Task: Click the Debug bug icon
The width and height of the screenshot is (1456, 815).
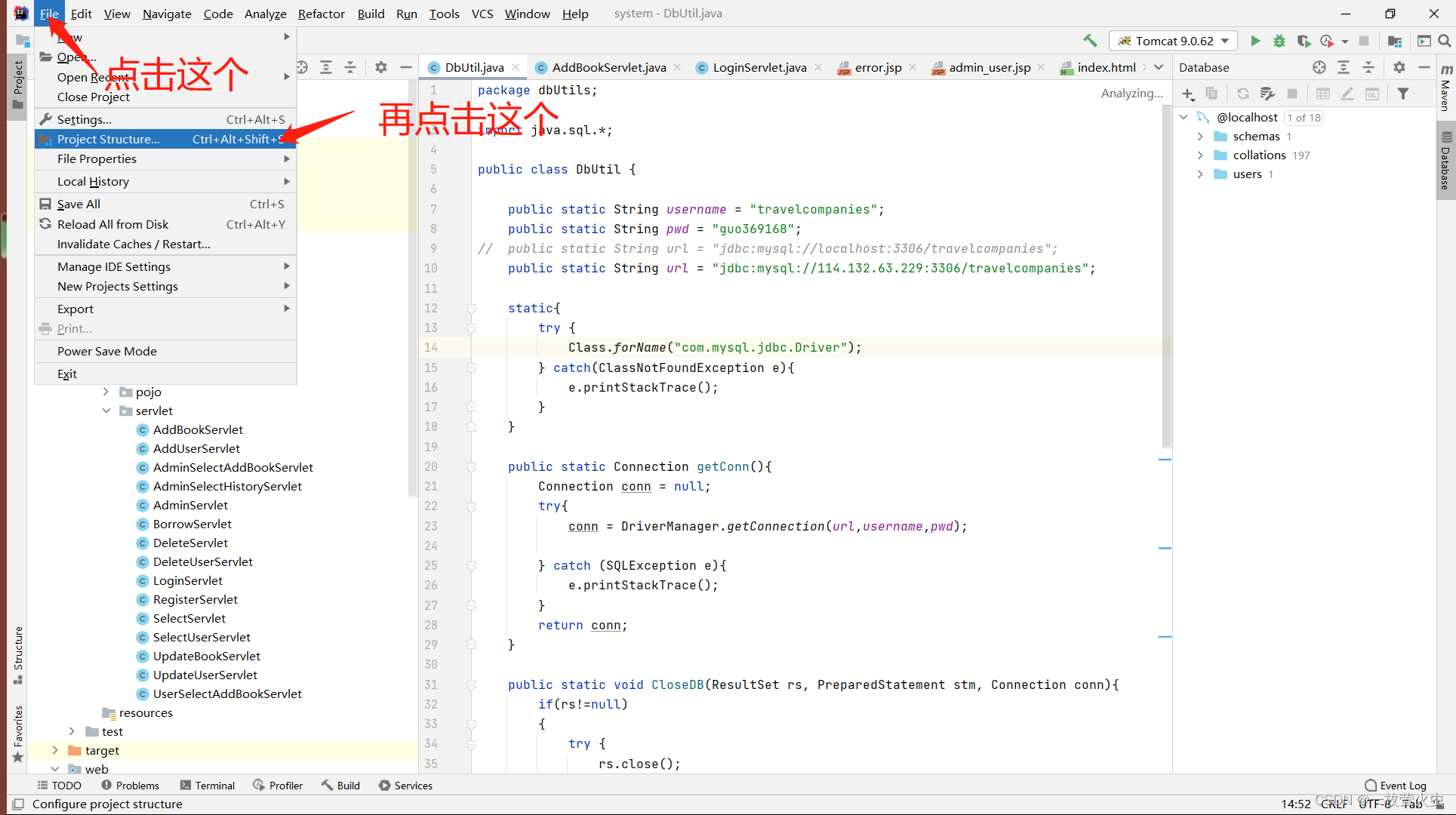Action: [x=1279, y=41]
